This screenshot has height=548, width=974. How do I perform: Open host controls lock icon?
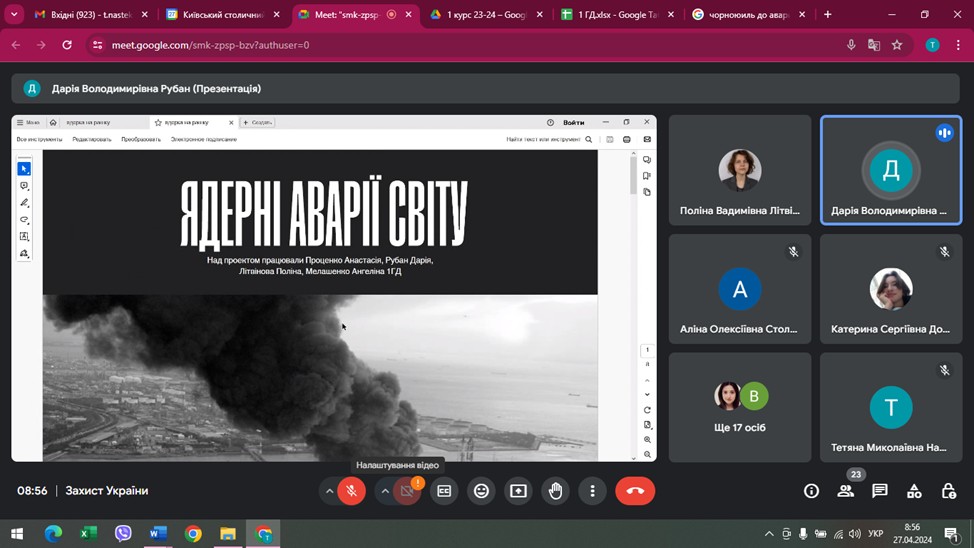948,491
